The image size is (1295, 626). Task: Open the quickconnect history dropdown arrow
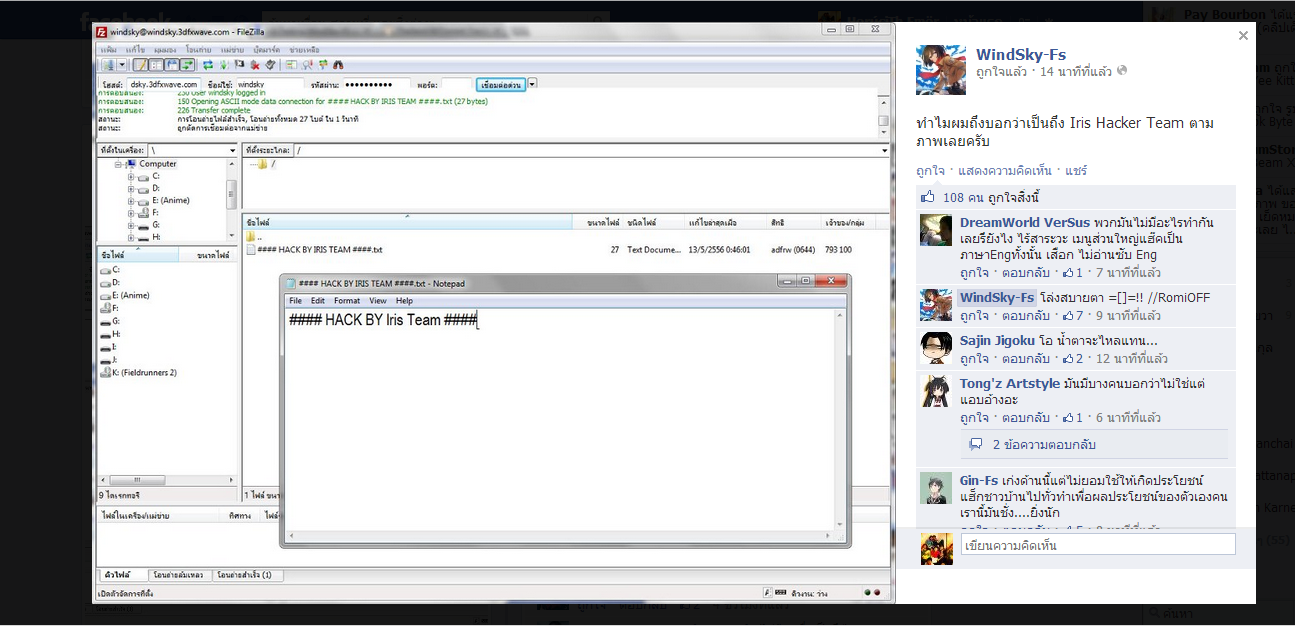(532, 84)
